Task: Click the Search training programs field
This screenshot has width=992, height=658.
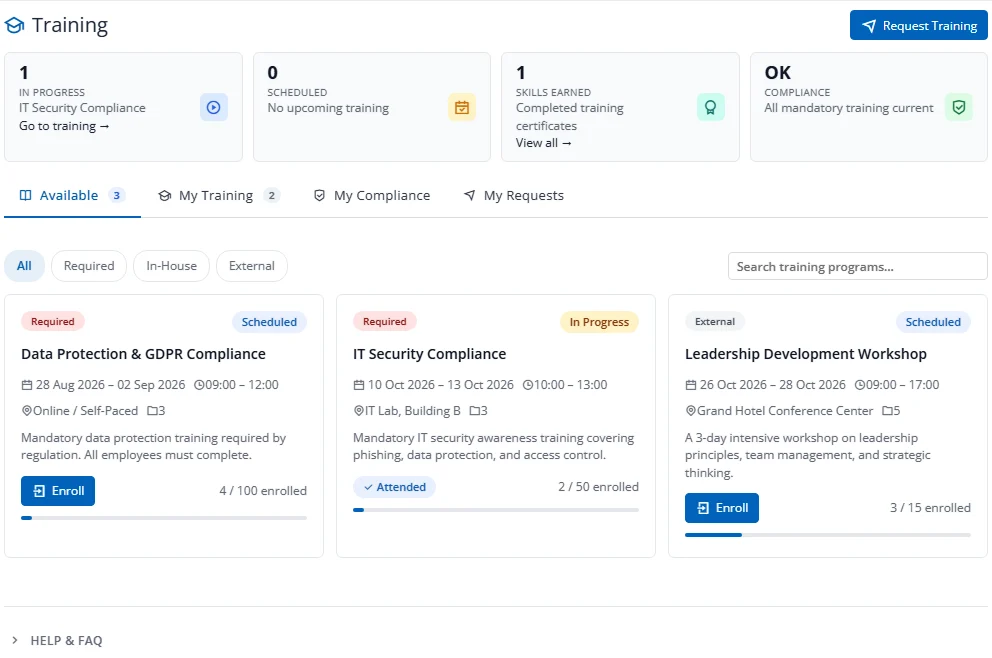Action: [857, 266]
